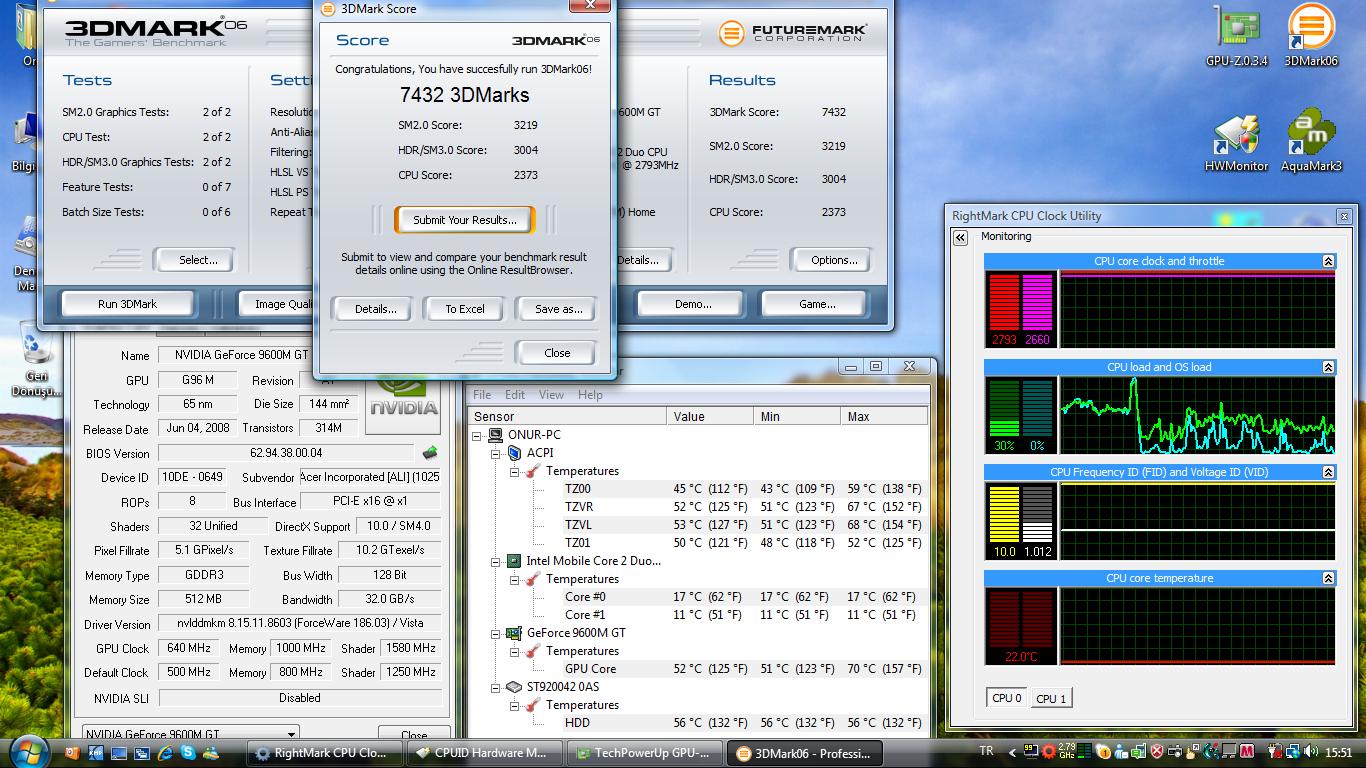Collapse the ONUR-PC tree node

[477, 435]
